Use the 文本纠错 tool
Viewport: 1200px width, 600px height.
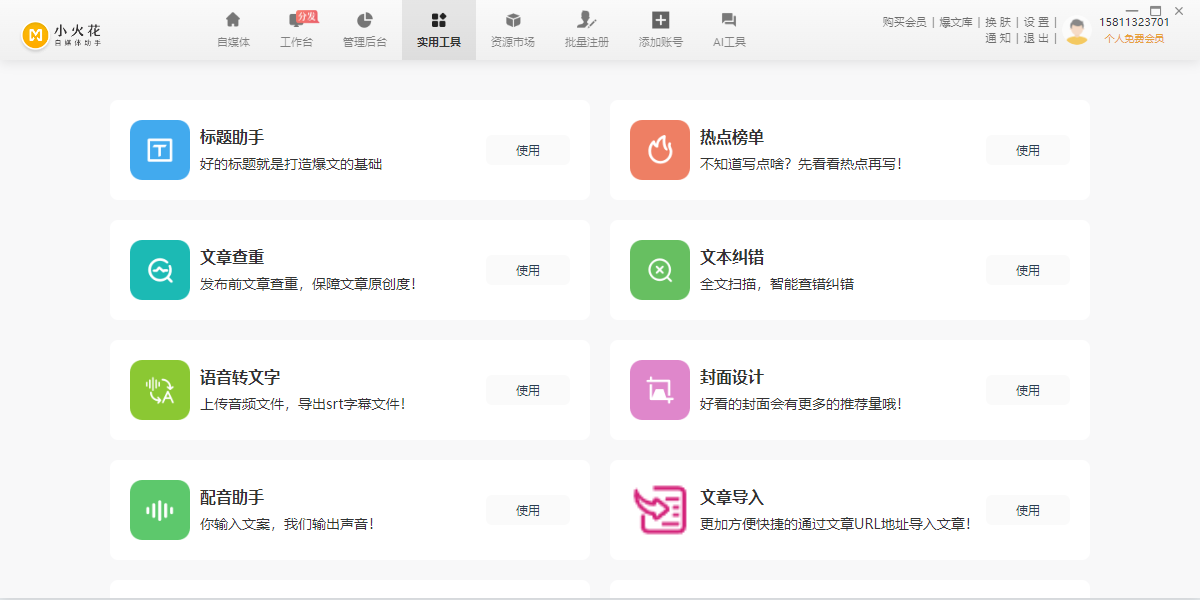1028,270
